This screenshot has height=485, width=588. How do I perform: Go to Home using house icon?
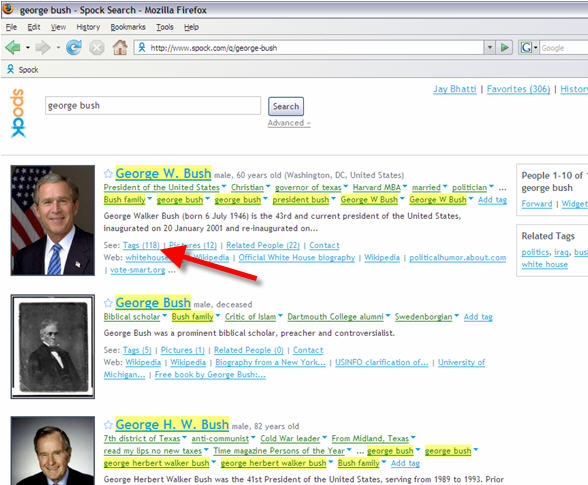pyautogui.click(x=120, y=48)
